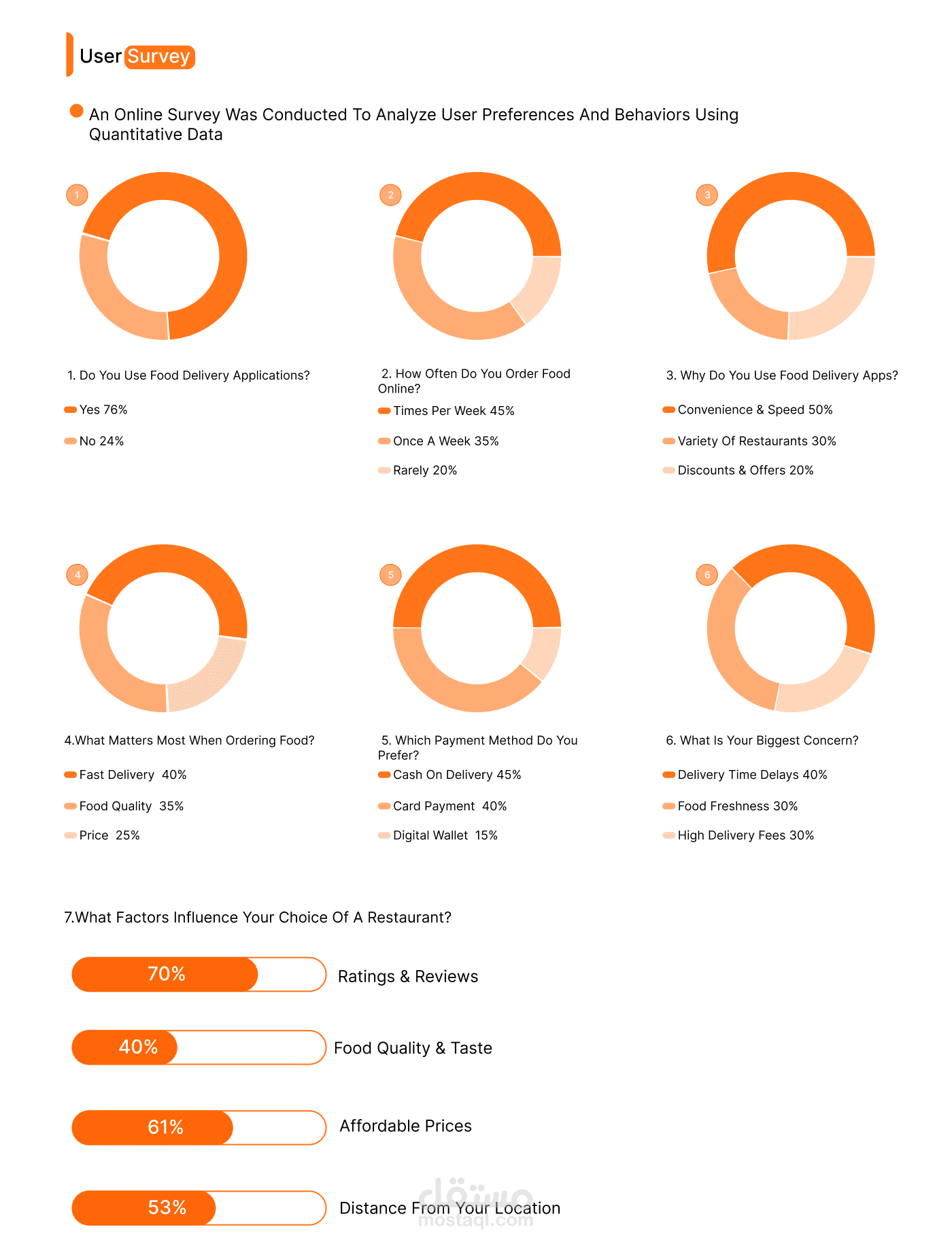Click the Digital Wallet 15% legend marker
The image size is (952, 1255).
[x=384, y=835]
